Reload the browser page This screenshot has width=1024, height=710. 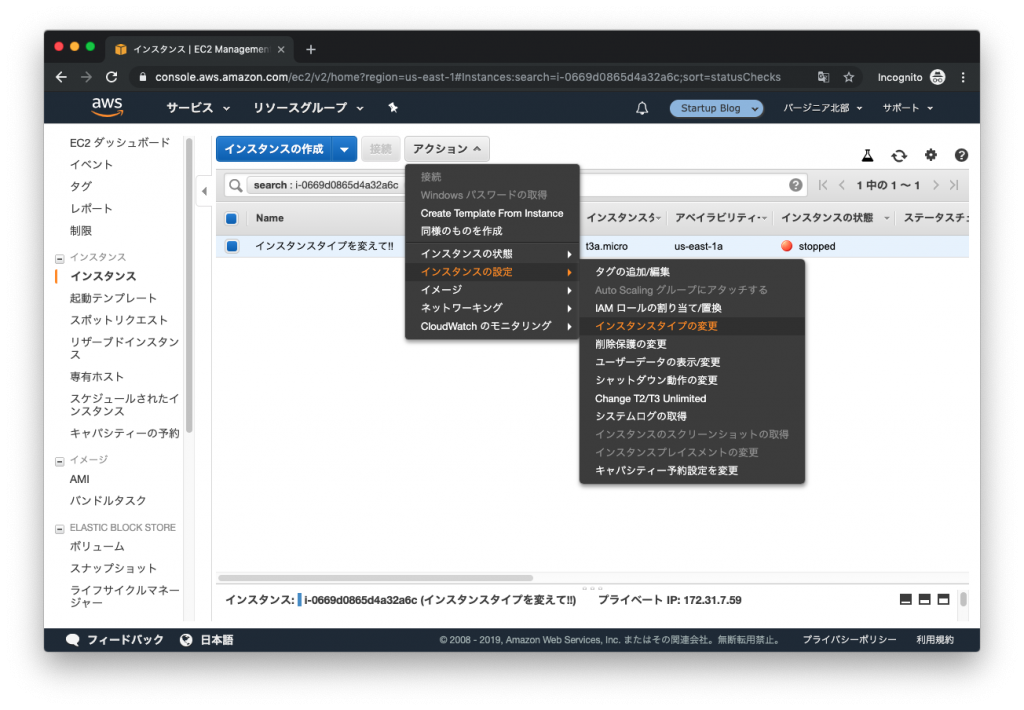tap(112, 77)
